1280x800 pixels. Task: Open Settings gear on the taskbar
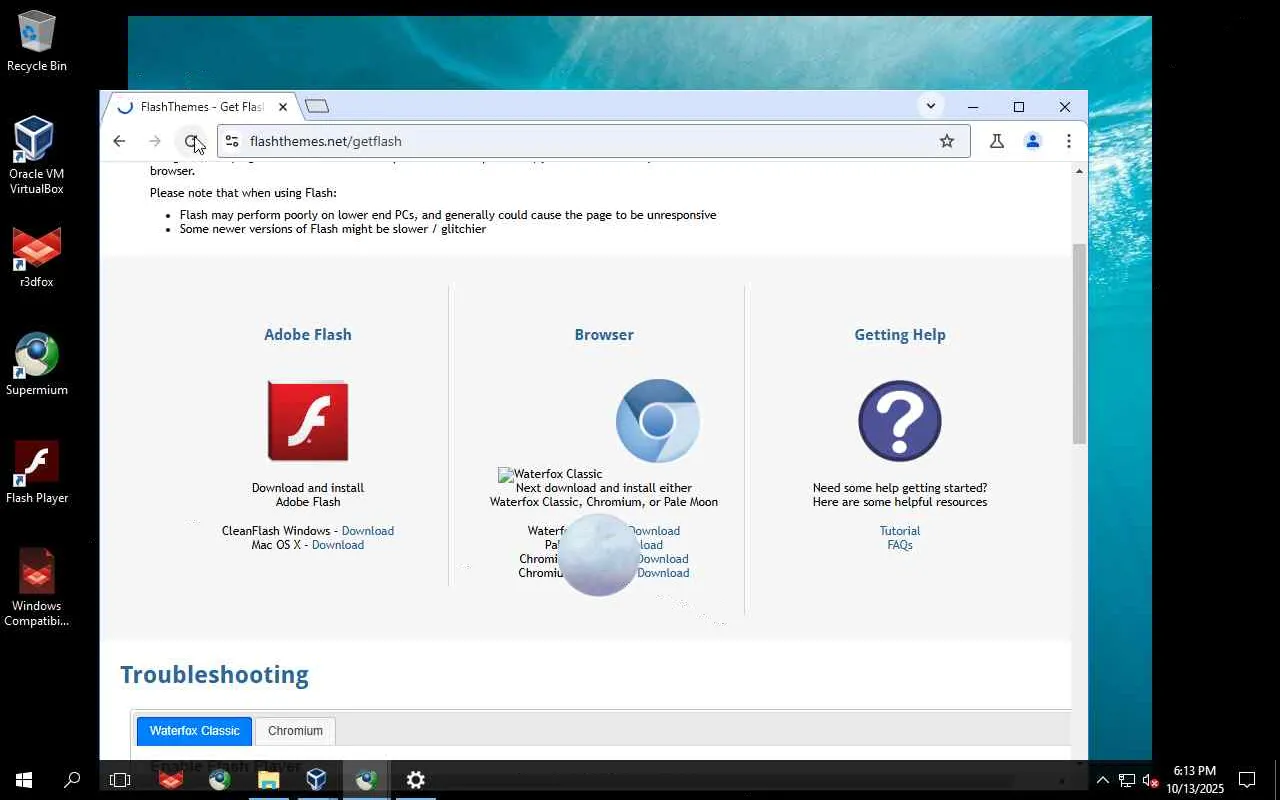416,780
